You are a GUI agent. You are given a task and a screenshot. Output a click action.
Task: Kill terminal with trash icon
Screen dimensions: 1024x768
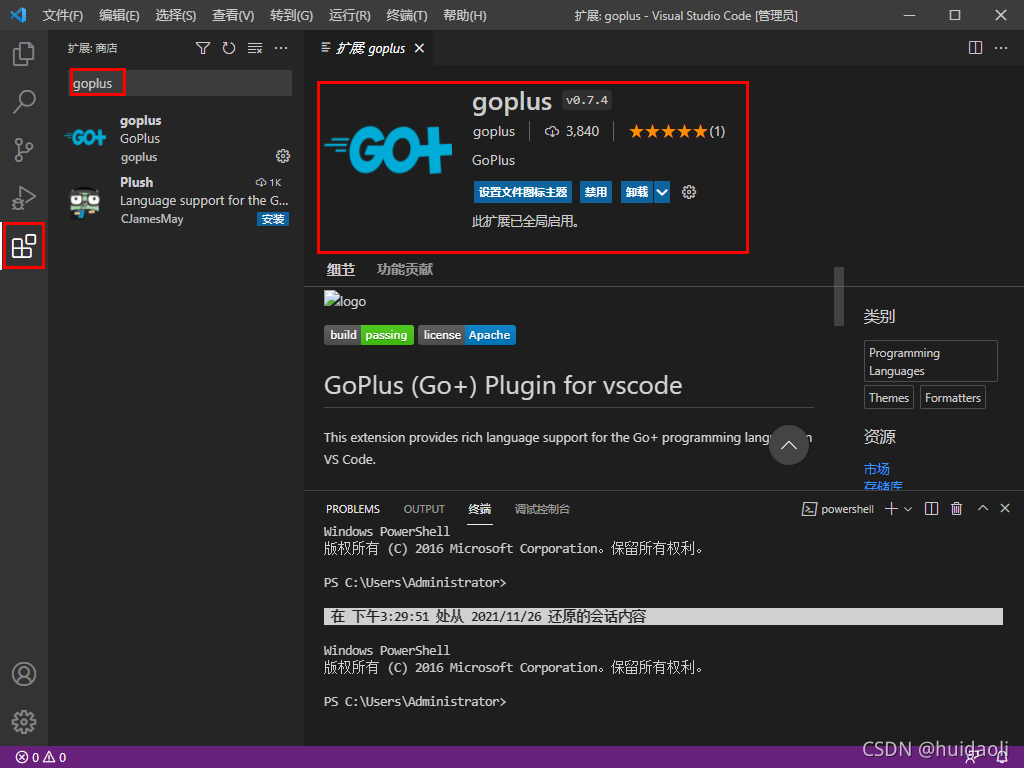957,509
